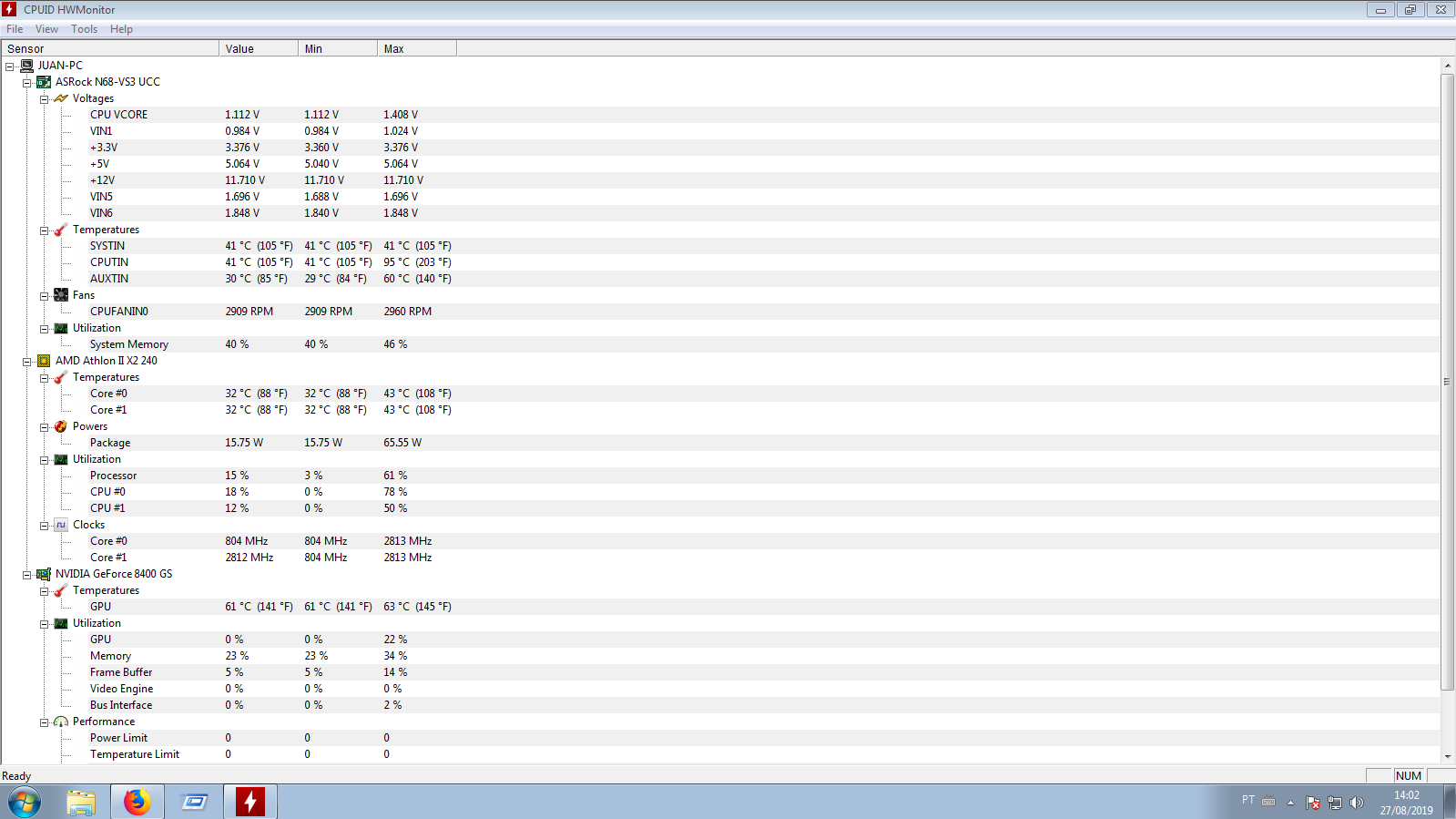The width and height of the screenshot is (1456, 819).
Task: Show hidden tray icons arrow
Action: tap(1290, 803)
